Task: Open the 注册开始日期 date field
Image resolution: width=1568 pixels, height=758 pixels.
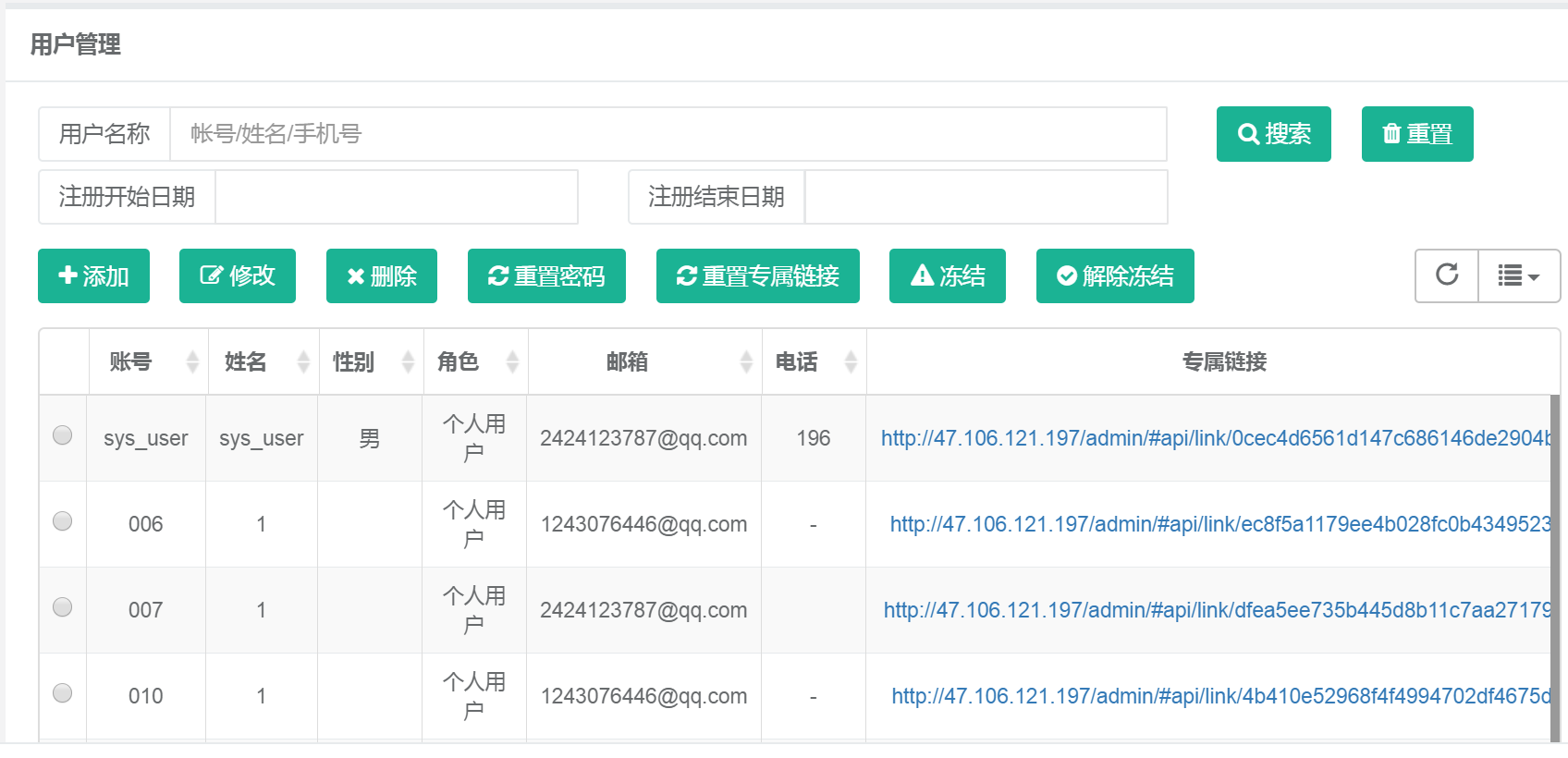Action: coord(397,197)
